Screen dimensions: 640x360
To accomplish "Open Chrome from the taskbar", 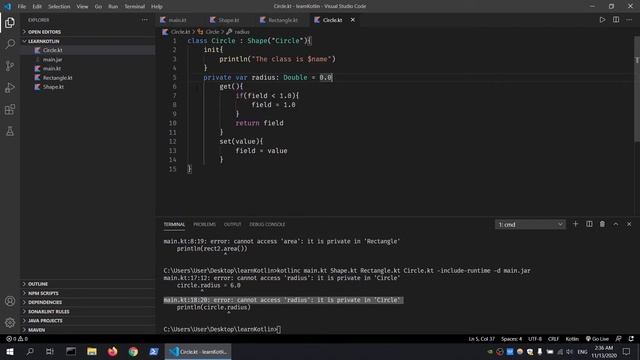I will 133,351.
